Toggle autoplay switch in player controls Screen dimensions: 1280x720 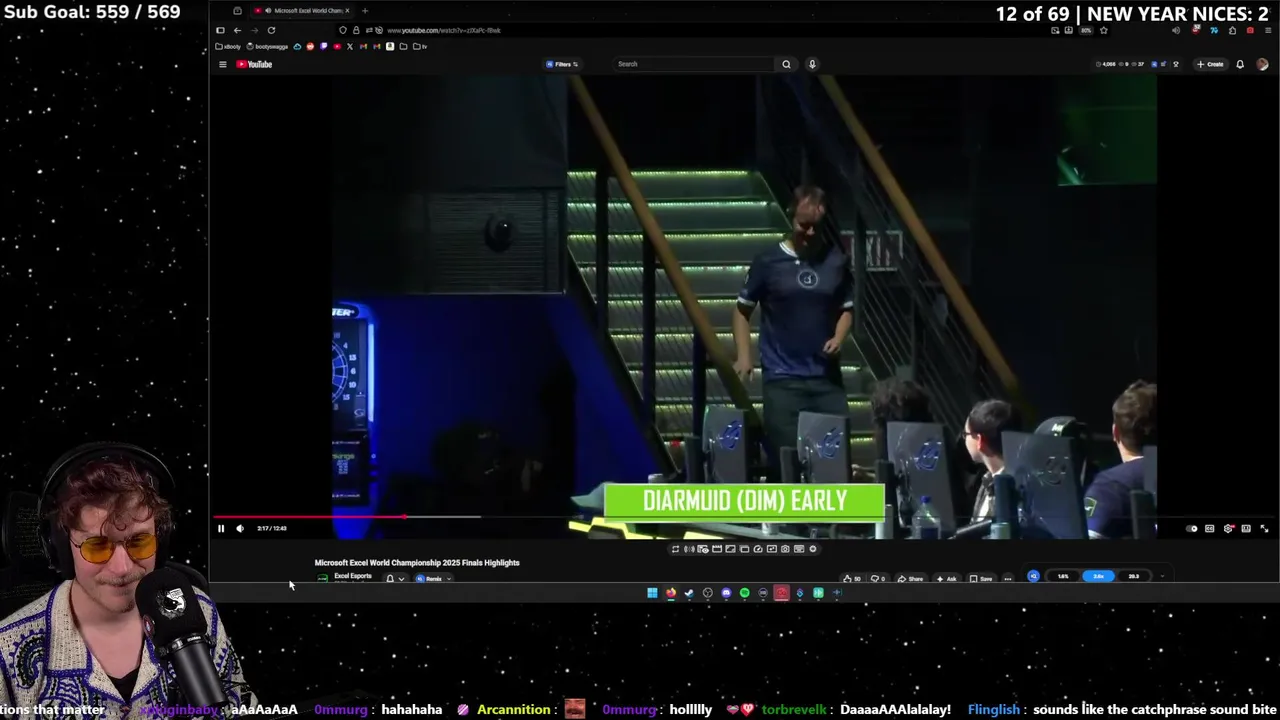pos(1192,528)
